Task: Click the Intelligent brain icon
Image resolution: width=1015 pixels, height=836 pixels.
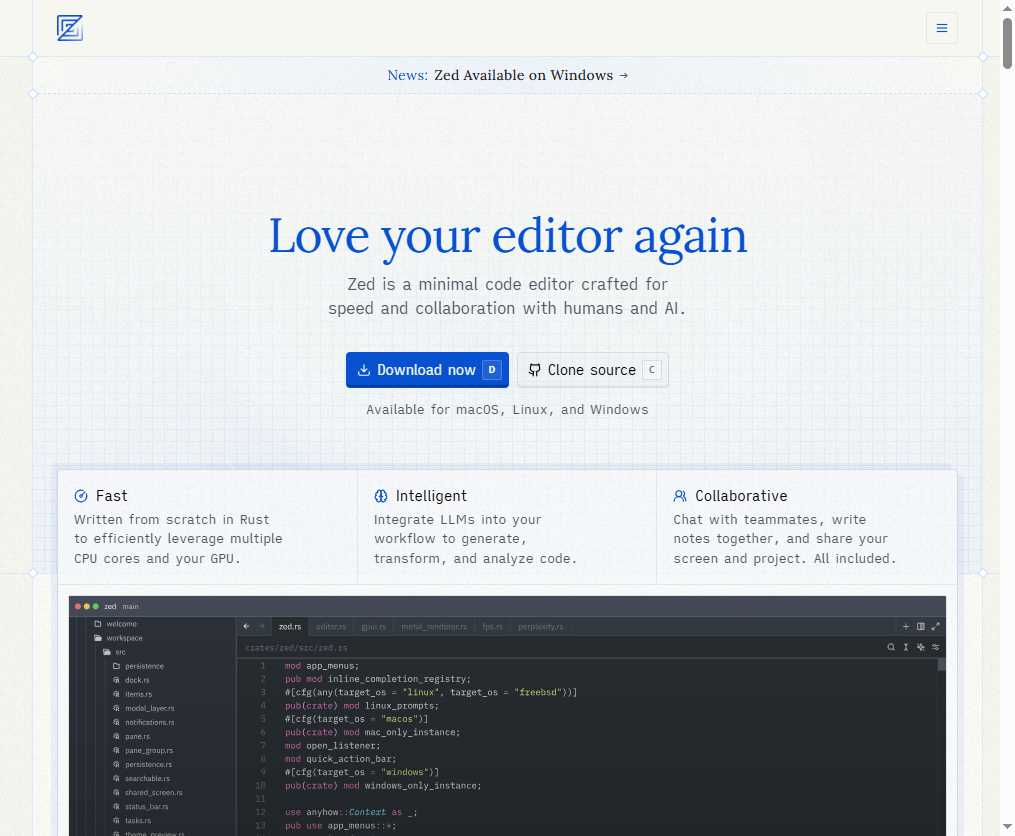Action: point(381,496)
